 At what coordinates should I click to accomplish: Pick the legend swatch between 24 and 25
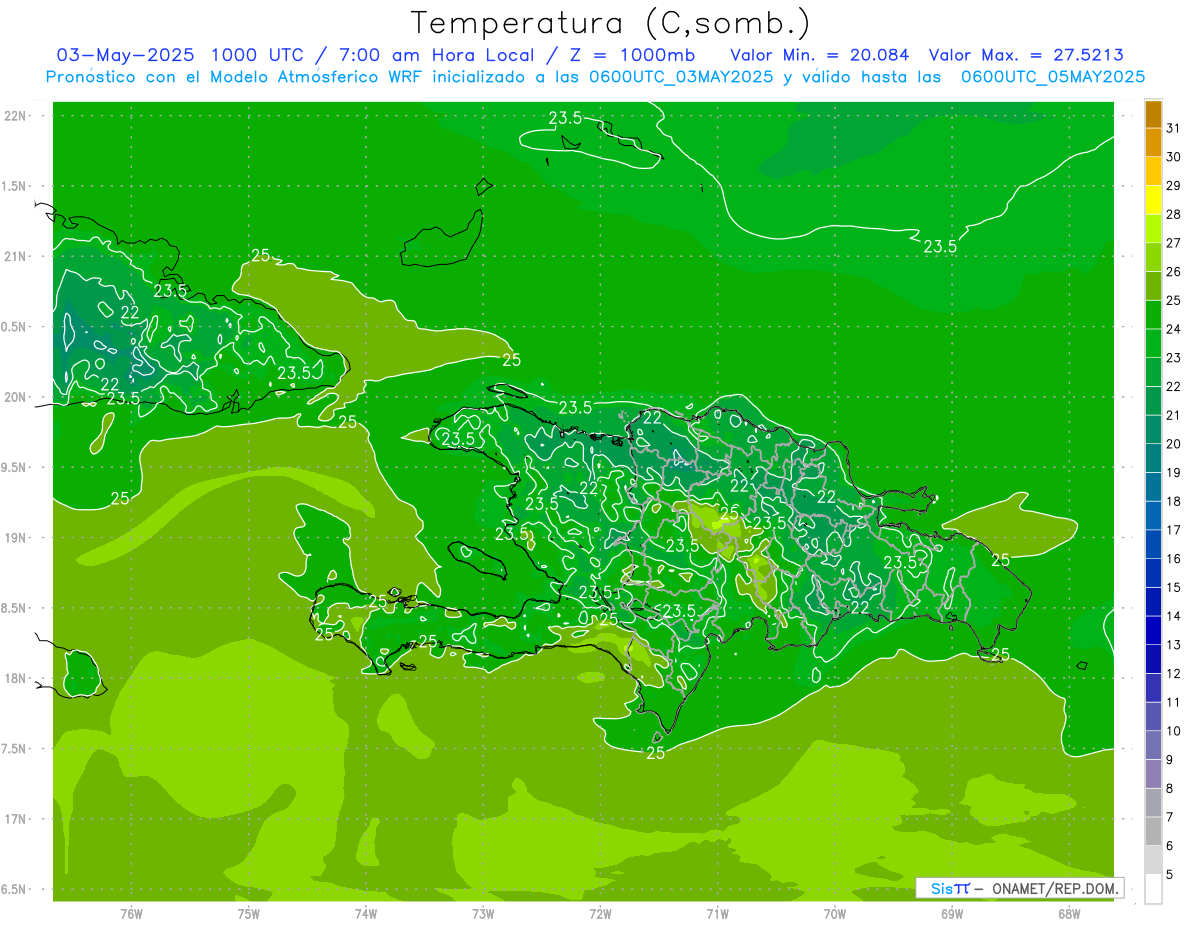[1153, 314]
